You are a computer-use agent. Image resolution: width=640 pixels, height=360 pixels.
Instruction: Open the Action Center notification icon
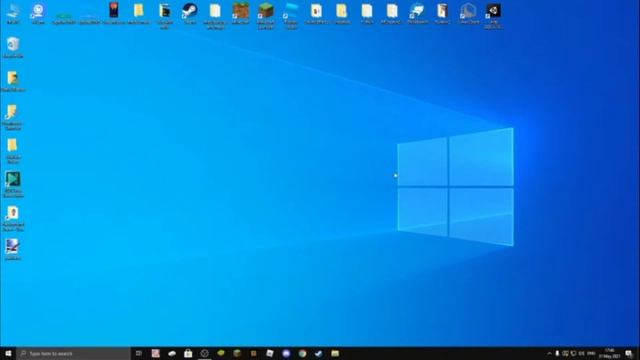pyautogui.click(x=629, y=353)
